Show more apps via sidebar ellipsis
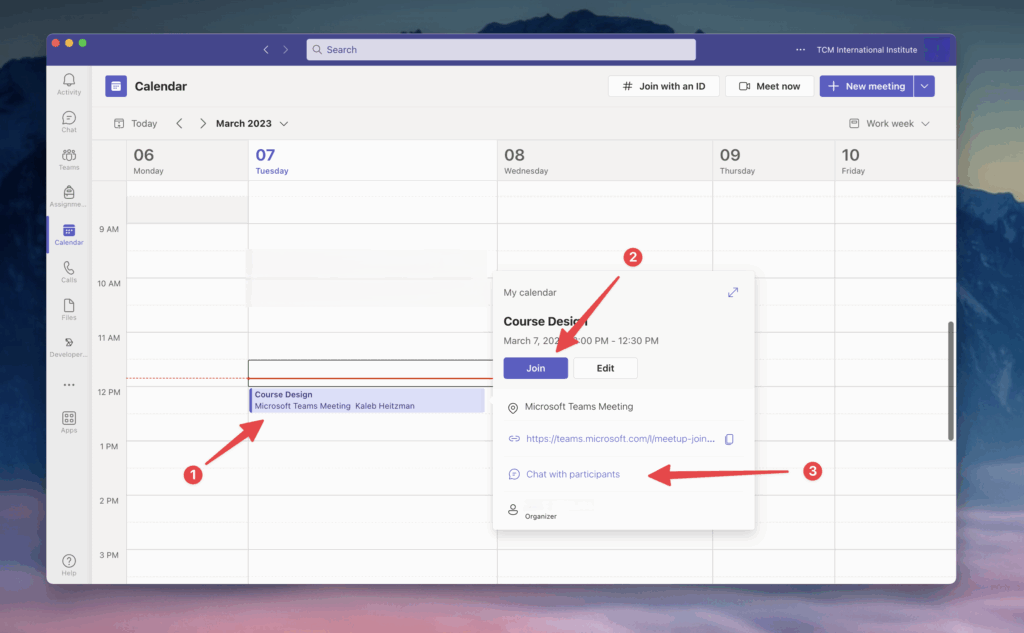Image resolution: width=1024 pixels, height=633 pixels. [x=69, y=385]
